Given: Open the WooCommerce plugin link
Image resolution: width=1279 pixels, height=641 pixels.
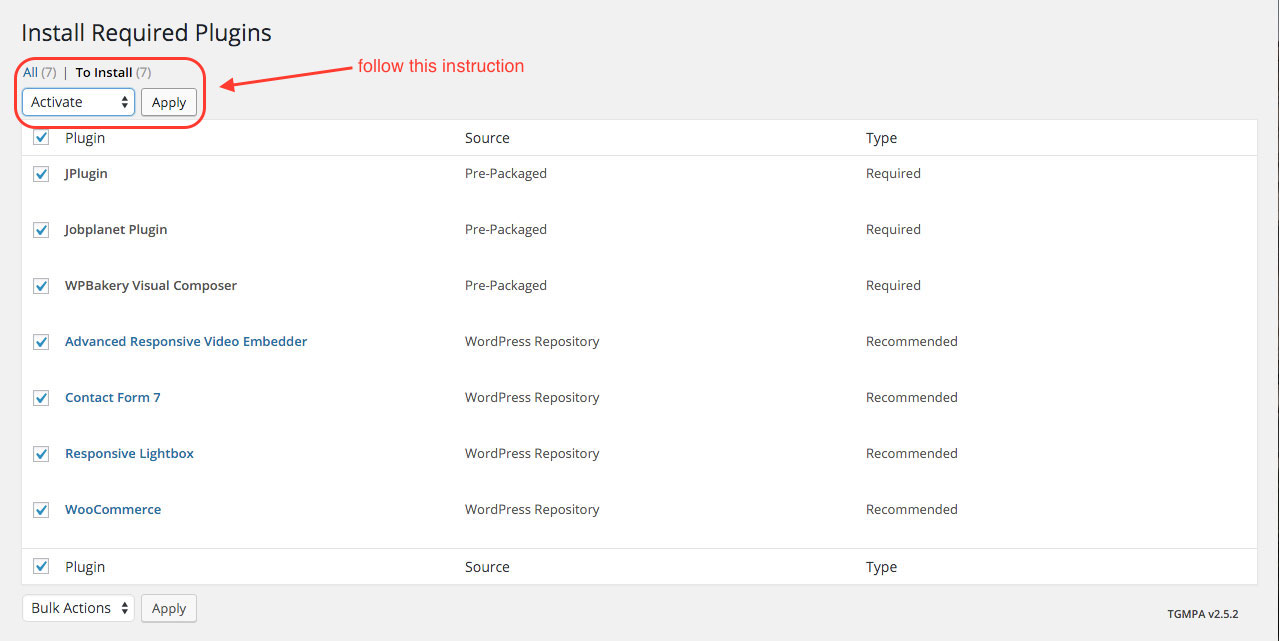Looking at the screenshot, I should click(x=113, y=509).
